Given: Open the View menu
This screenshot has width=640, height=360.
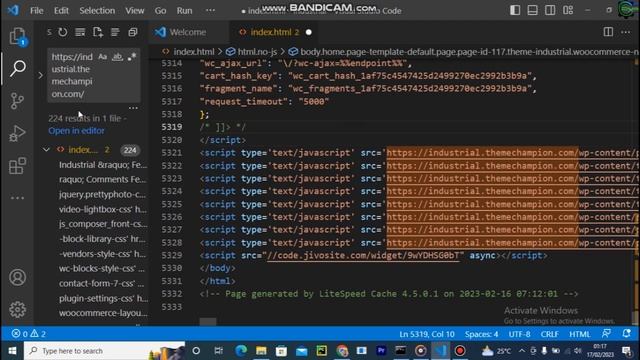Looking at the screenshot, I should pos(135,10).
